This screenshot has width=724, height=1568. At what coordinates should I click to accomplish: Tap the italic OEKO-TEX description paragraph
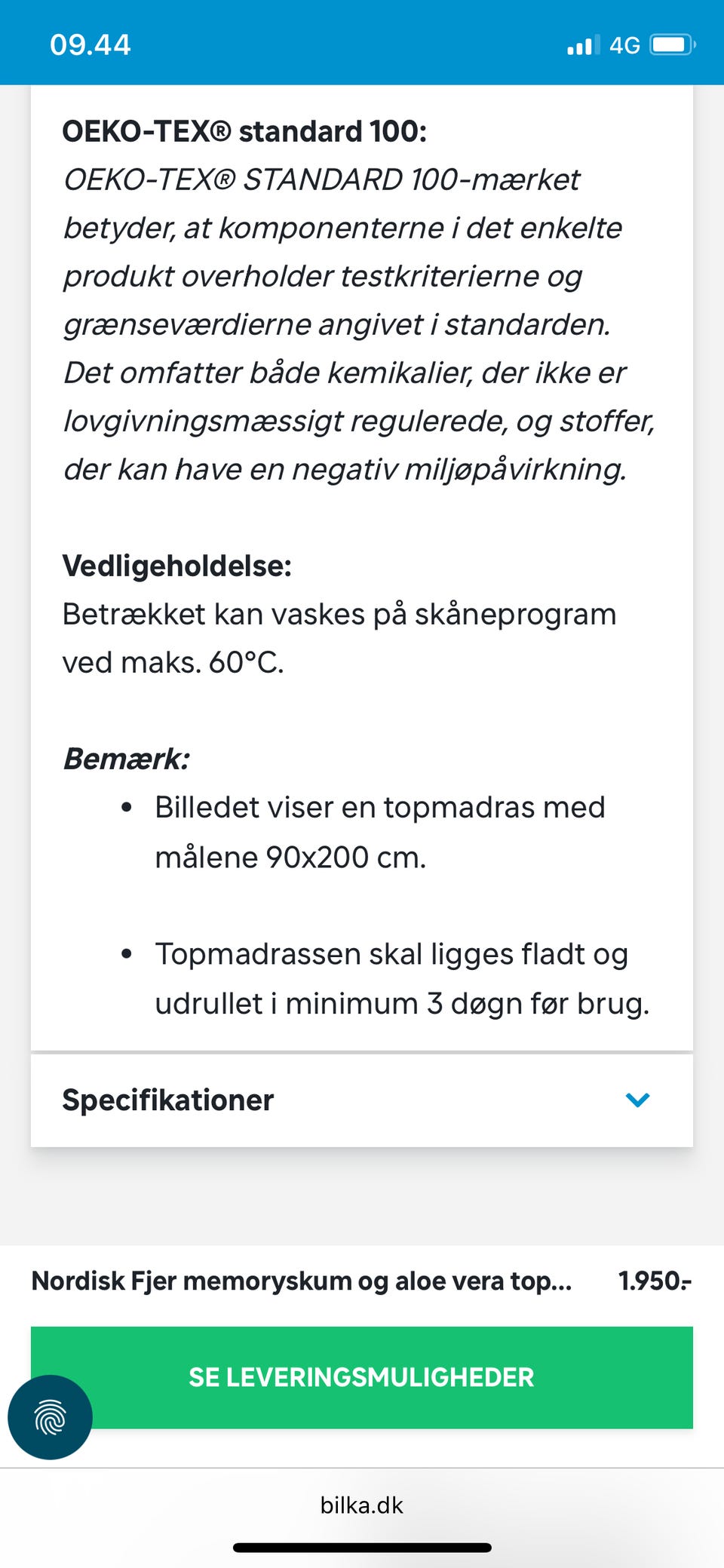coord(354,324)
